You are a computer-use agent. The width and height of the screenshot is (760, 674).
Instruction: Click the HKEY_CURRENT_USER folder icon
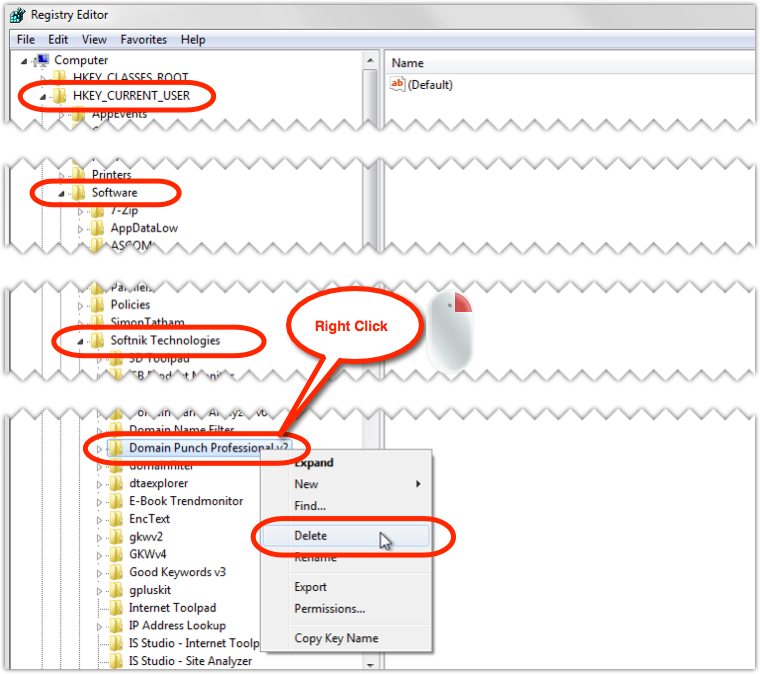[x=60, y=95]
